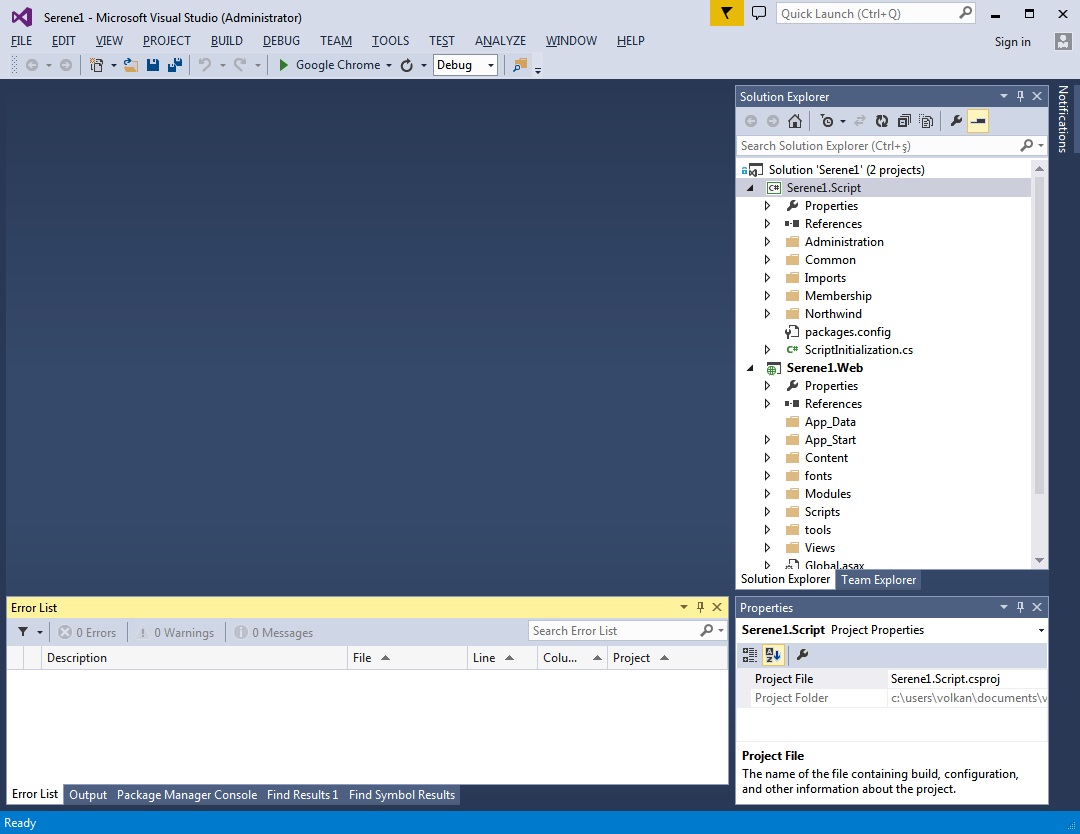Switch to Find Symbol Results tab
This screenshot has width=1080, height=834.
[x=402, y=795]
